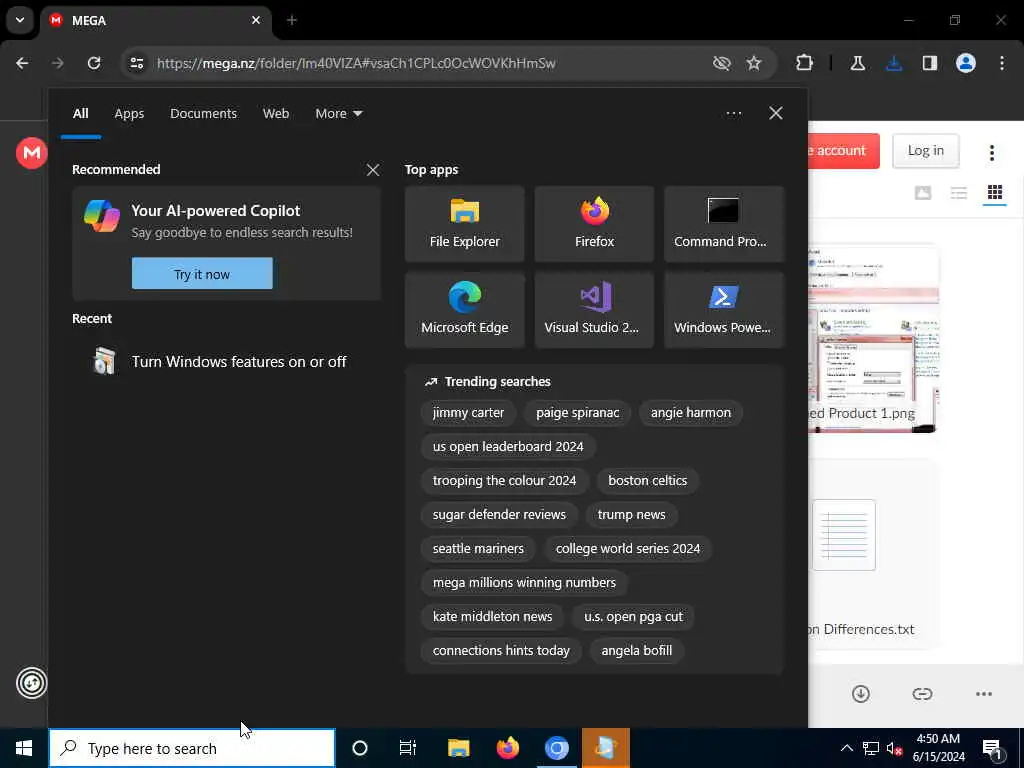Screen dimensions: 1024x768
Task: Open Cortana circle icon in taskbar
Action: pyautogui.click(x=360, y=748)
